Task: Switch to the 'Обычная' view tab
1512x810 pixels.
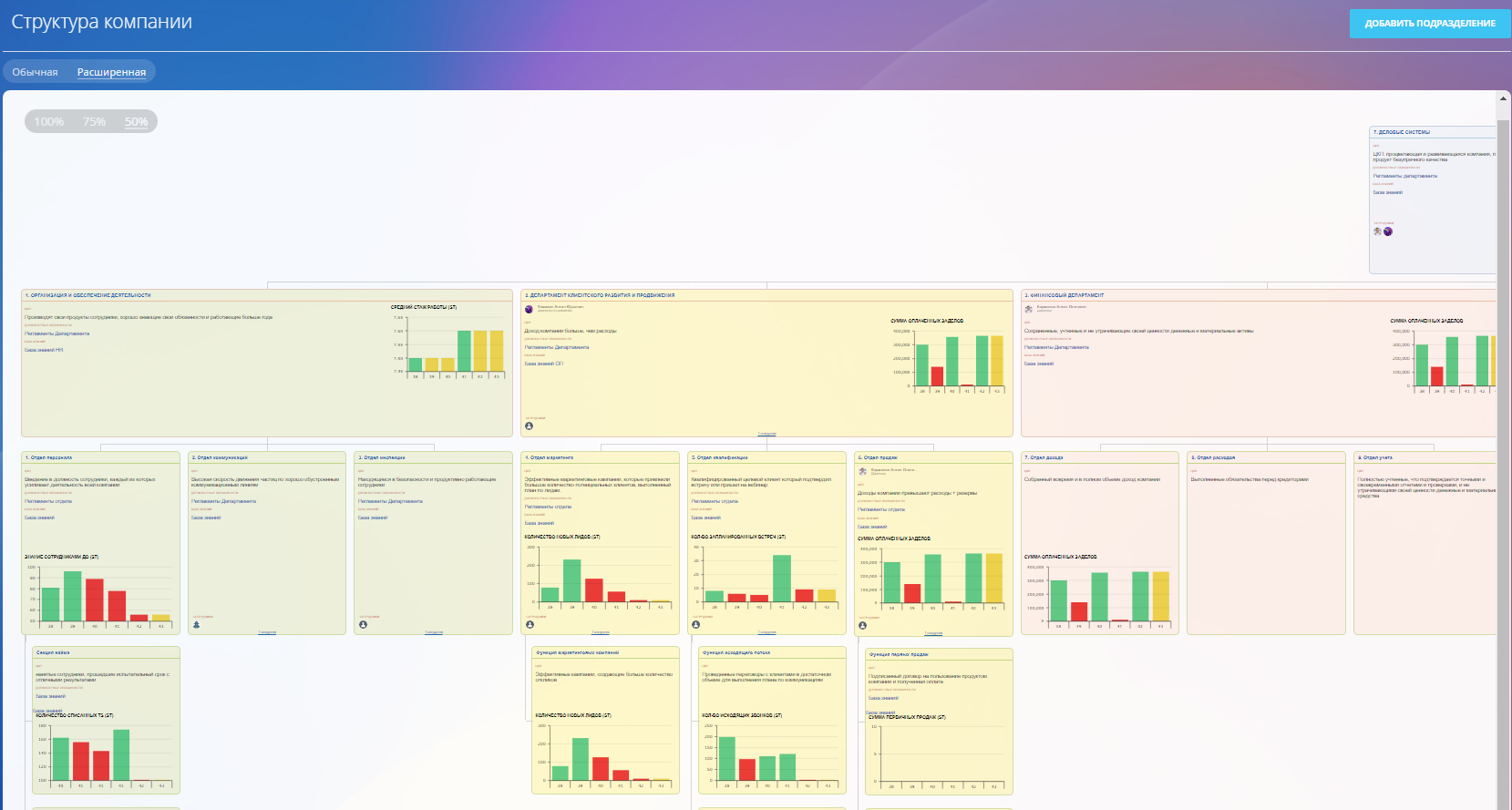Action: [x=35, y=72]
